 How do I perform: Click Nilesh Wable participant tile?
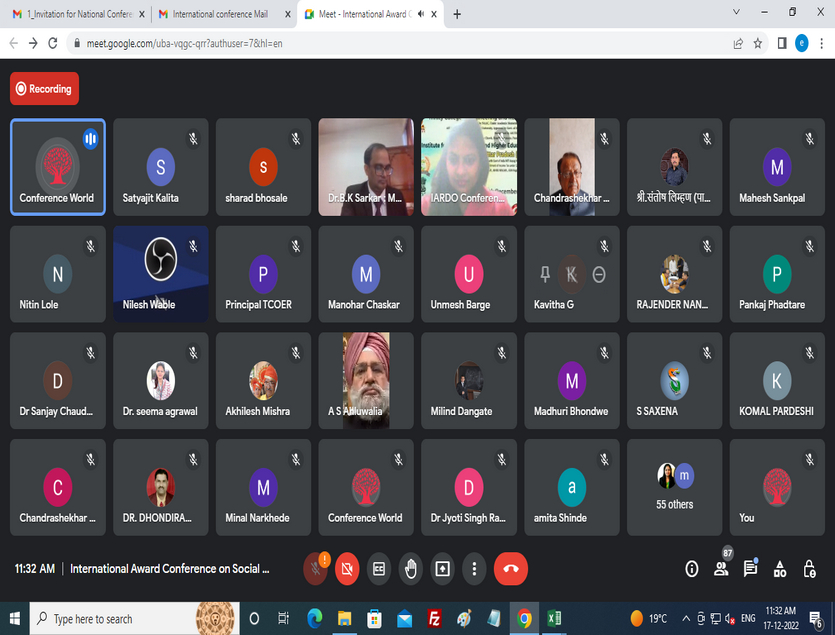click(160, 274)
